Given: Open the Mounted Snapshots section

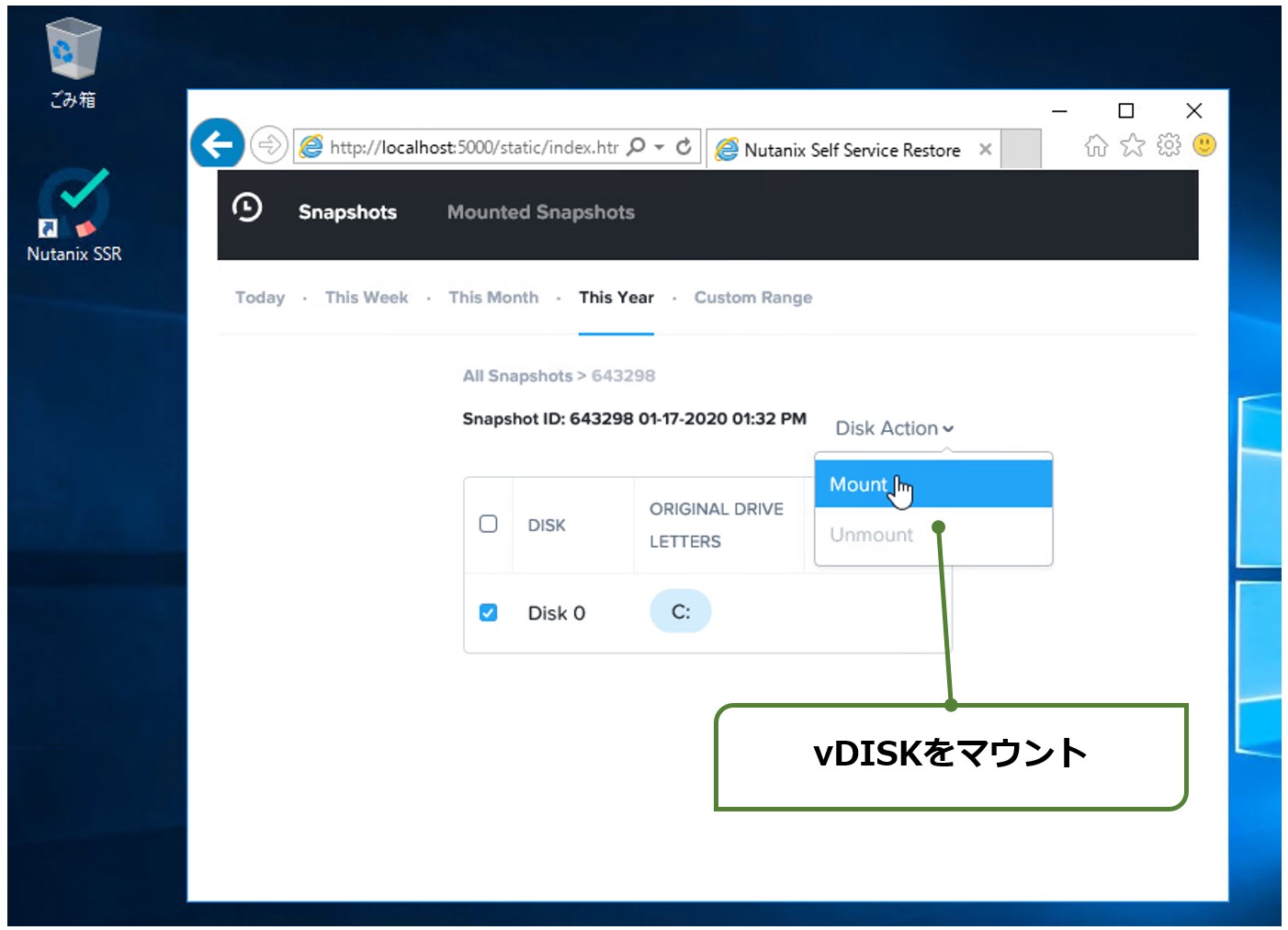Looking at the screenshot, I should [541, 212].
